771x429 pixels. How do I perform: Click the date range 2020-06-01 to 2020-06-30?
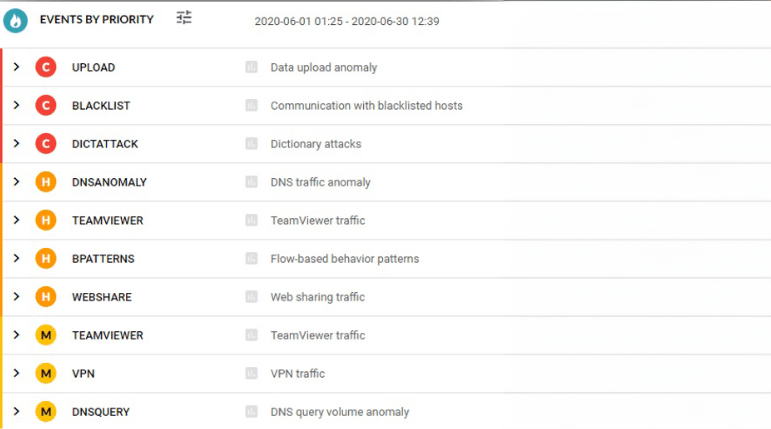(x=347, y=21)
